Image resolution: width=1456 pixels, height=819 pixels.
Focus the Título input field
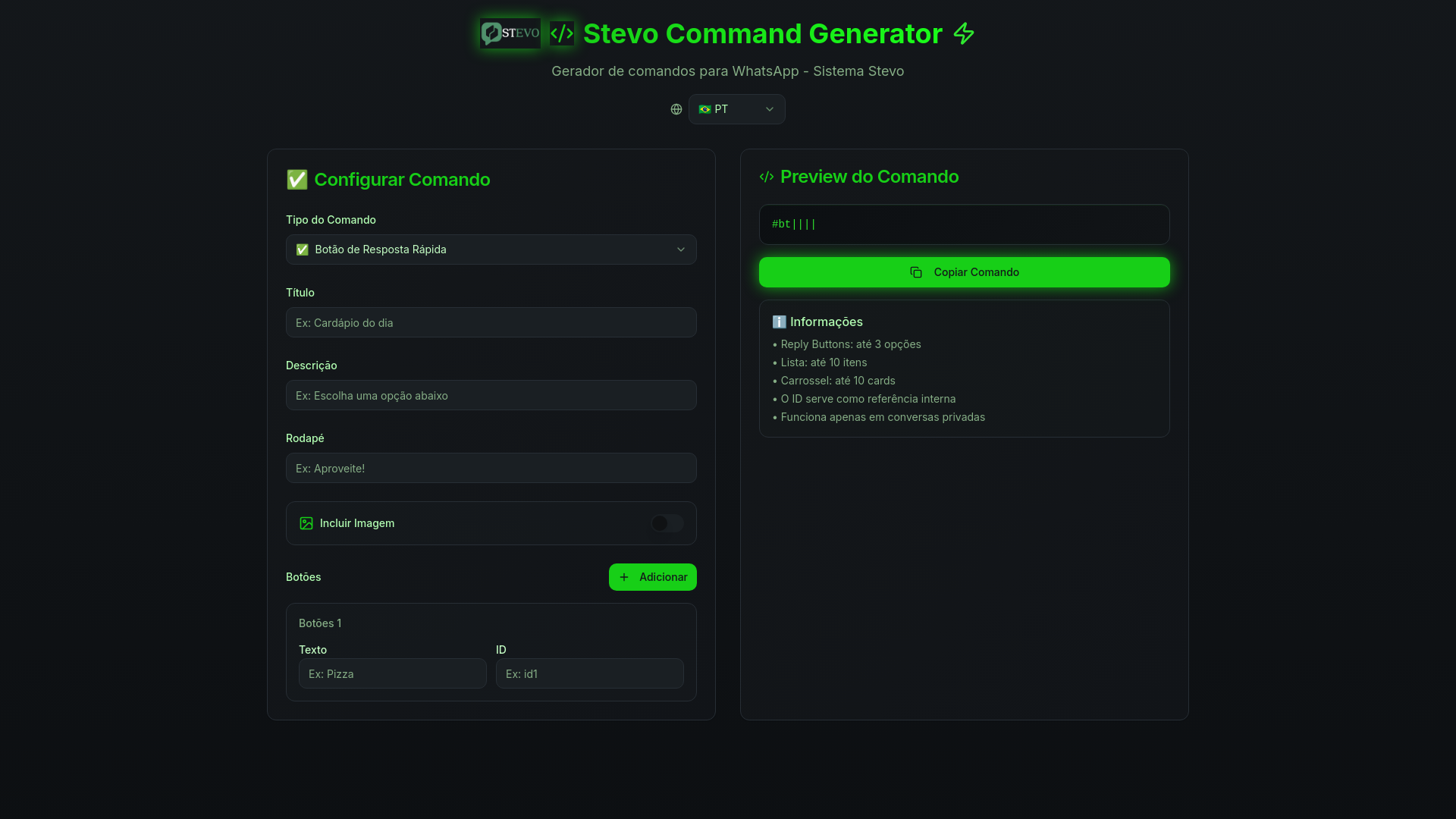coord(491,322)
